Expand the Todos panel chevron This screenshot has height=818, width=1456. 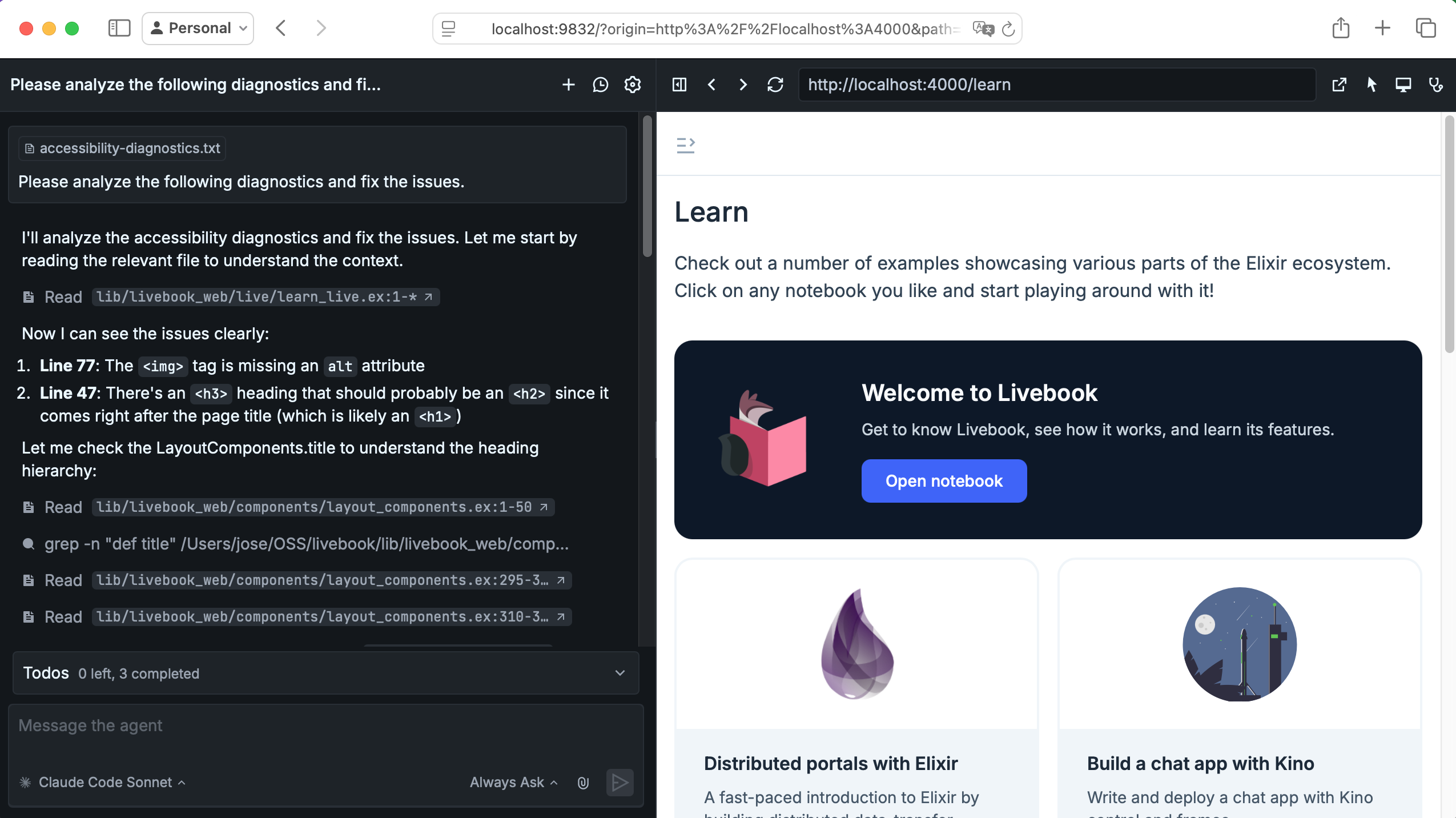tap(620, 673)
